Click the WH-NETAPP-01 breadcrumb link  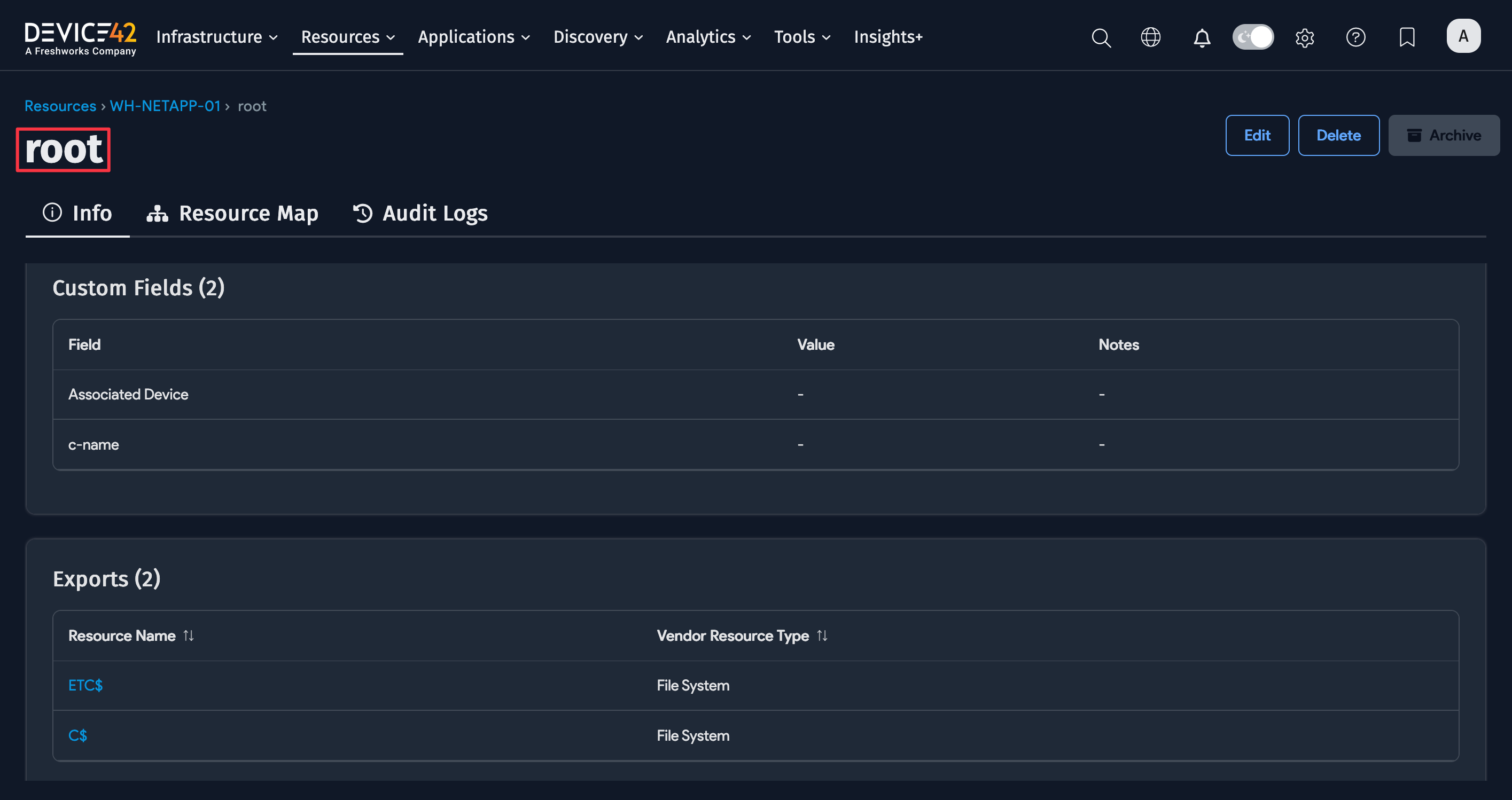point(165,106)
